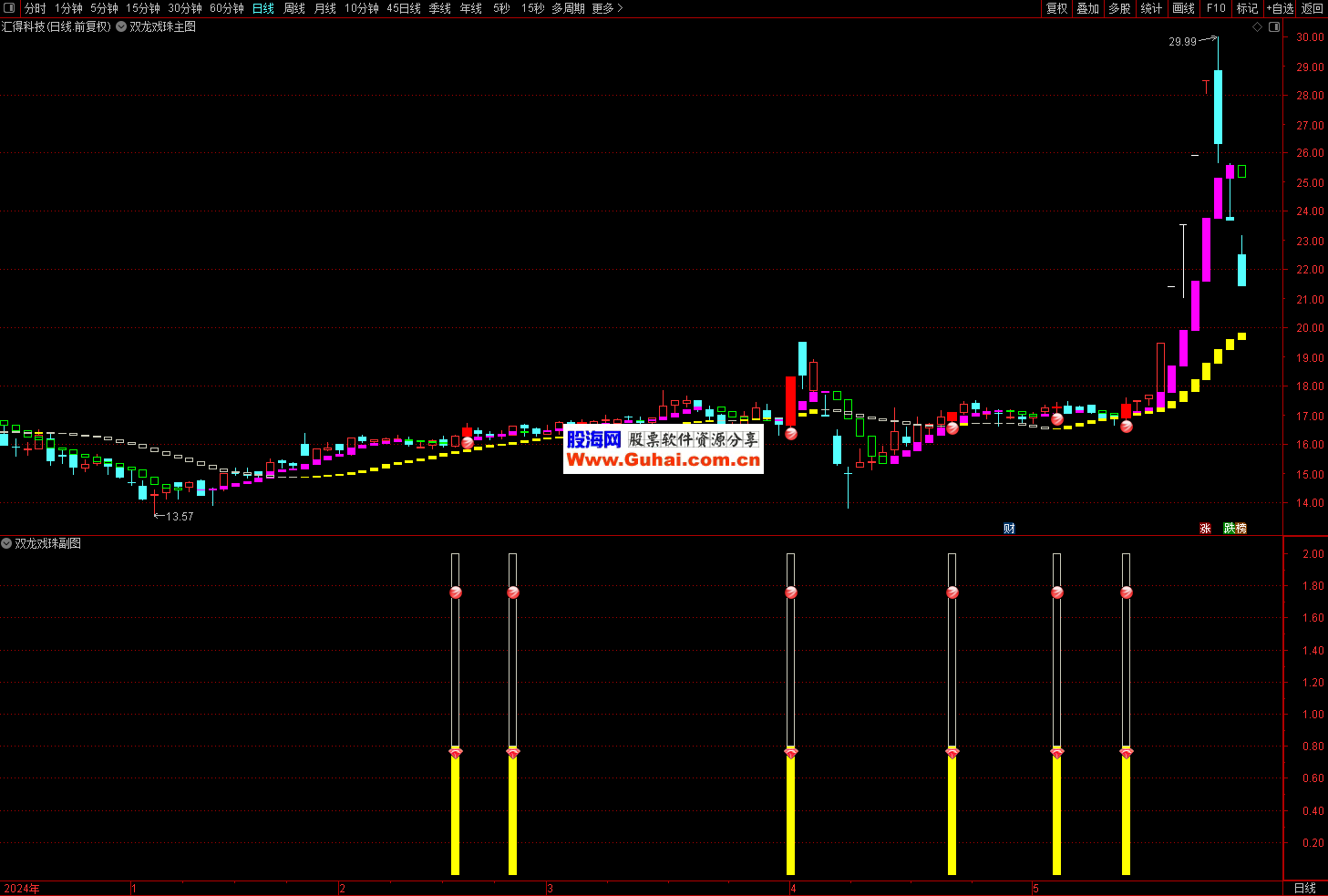
Task: Select the 15秒 period tab
Action: [532, 8]
